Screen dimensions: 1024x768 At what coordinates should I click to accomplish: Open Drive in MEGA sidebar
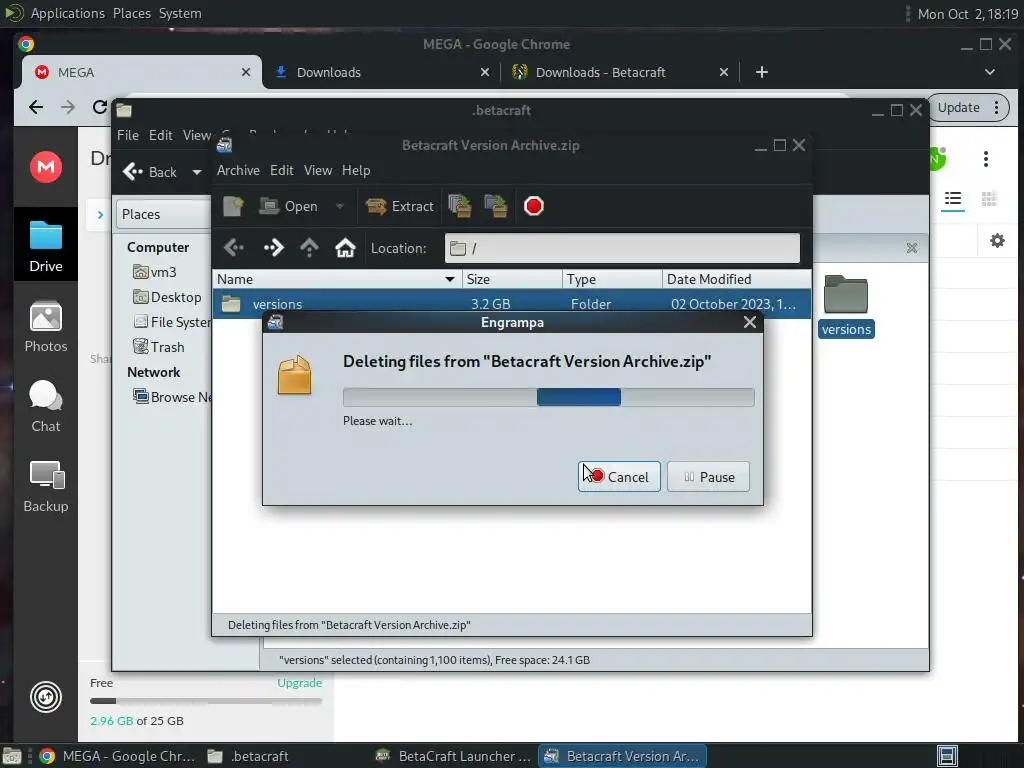46,247
